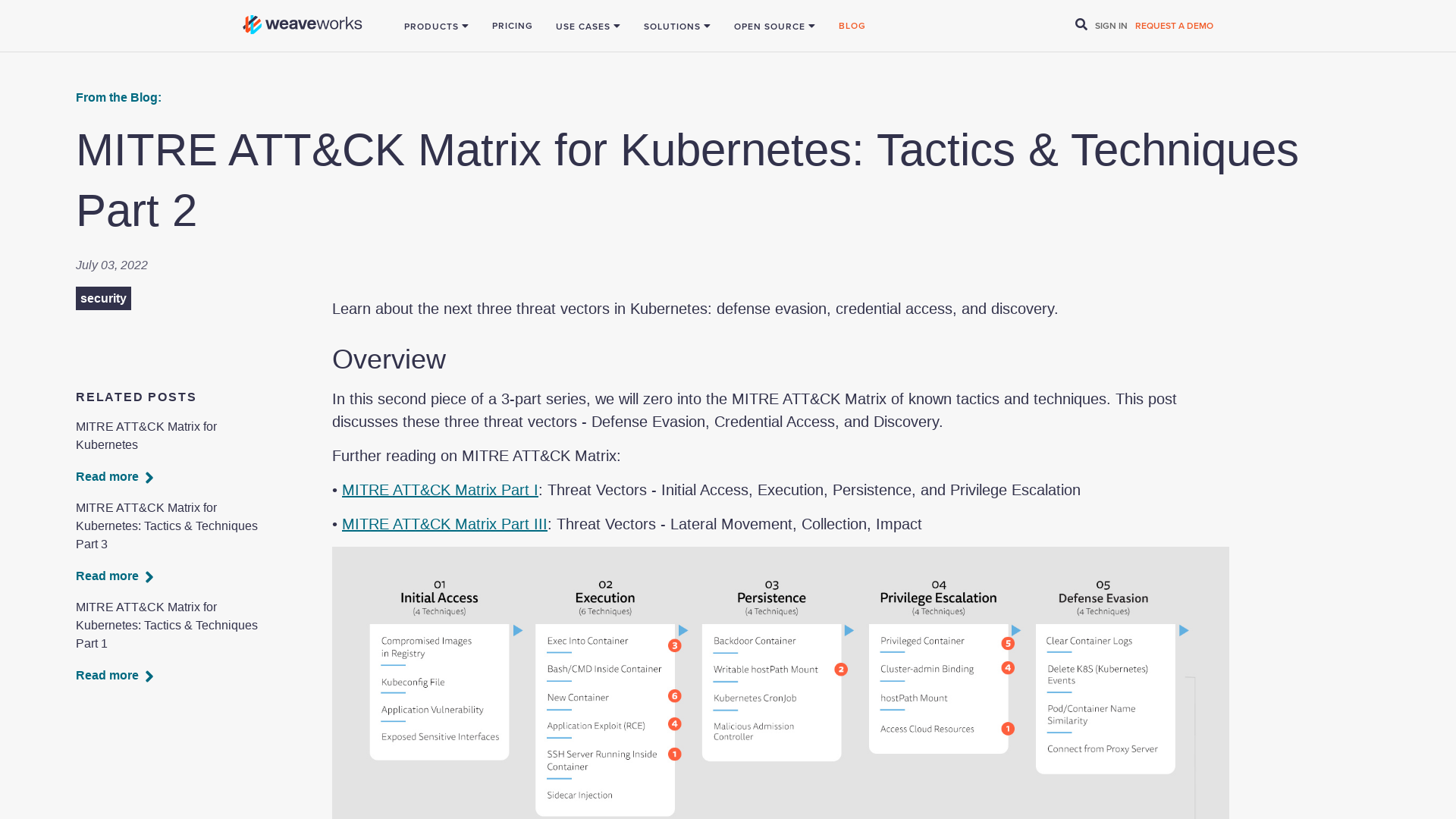This screenshot has width=1456, height=819.
Task: Click the security tag label
Action: (103, 298)
